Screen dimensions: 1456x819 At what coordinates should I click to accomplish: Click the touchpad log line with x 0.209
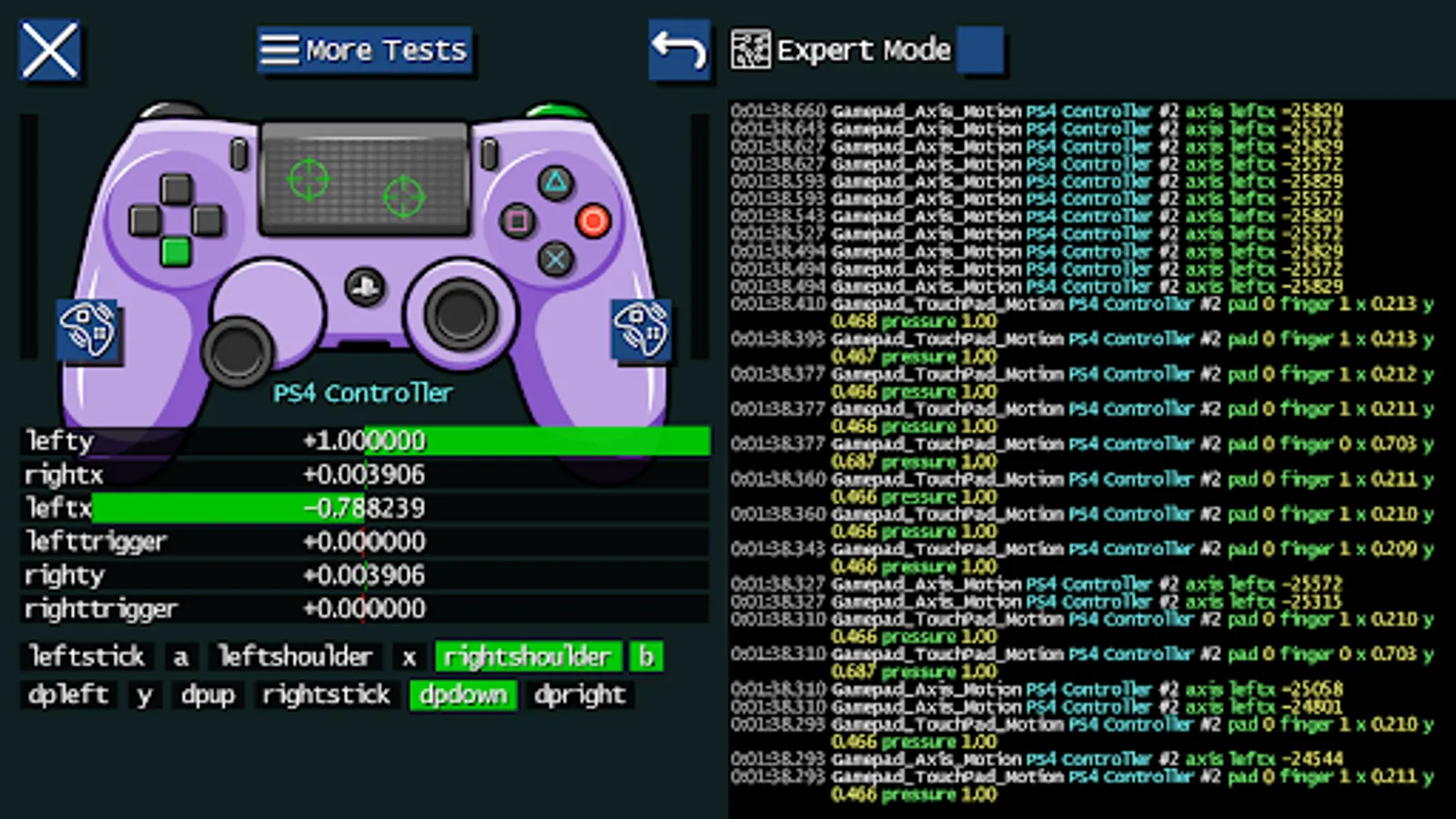pyautogui.click(x=1082, y=558)
